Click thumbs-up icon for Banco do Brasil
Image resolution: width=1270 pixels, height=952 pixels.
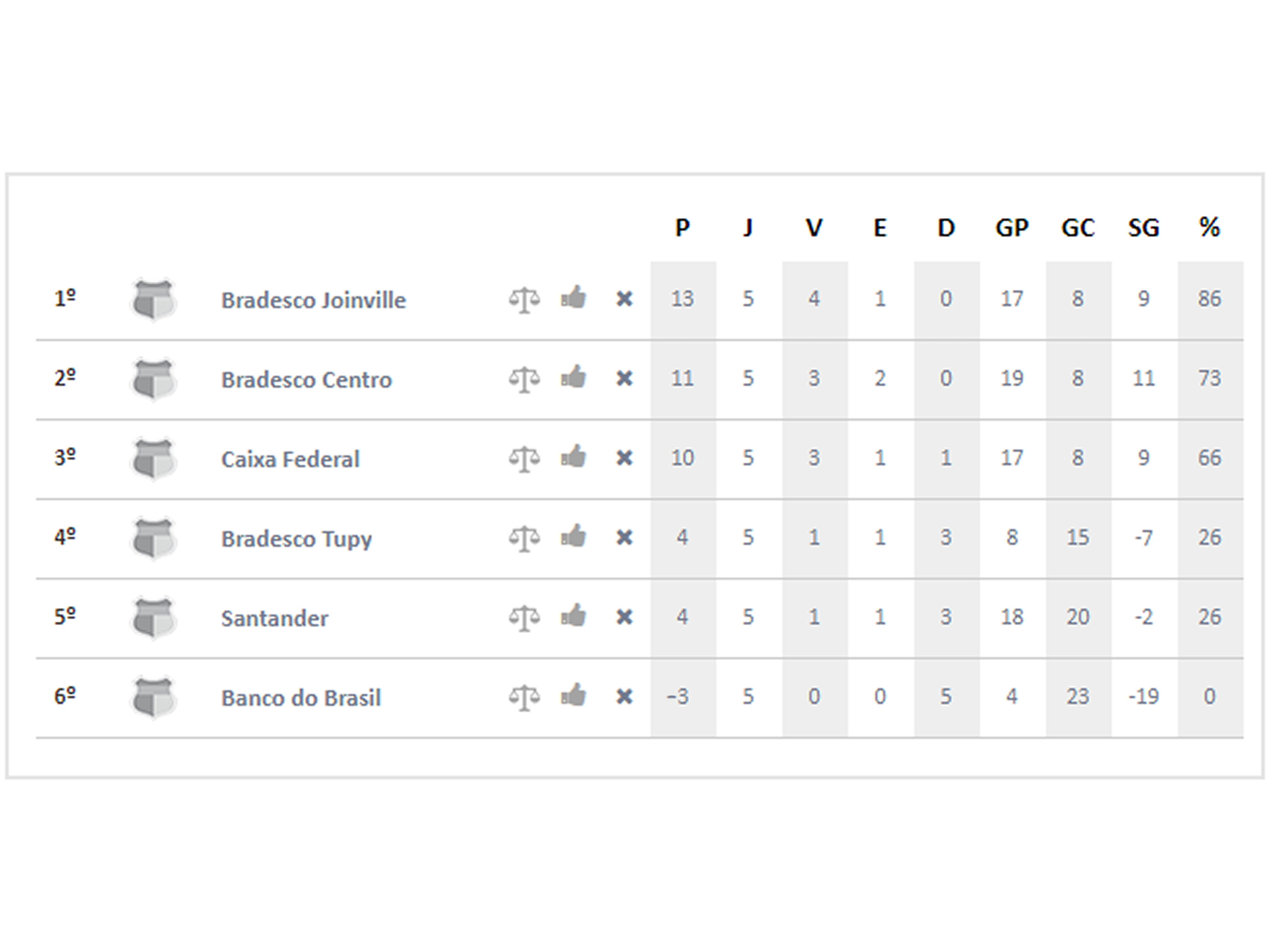coord(574,695)
